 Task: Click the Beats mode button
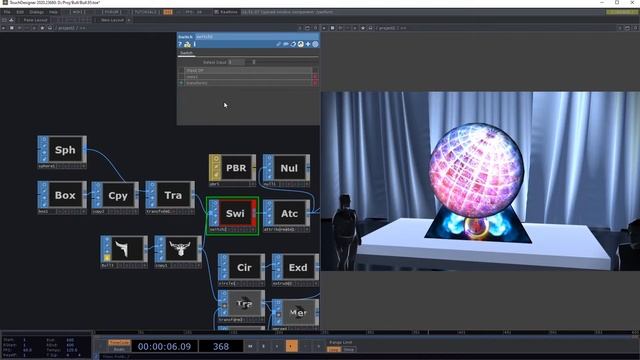(x=119, y=349)
